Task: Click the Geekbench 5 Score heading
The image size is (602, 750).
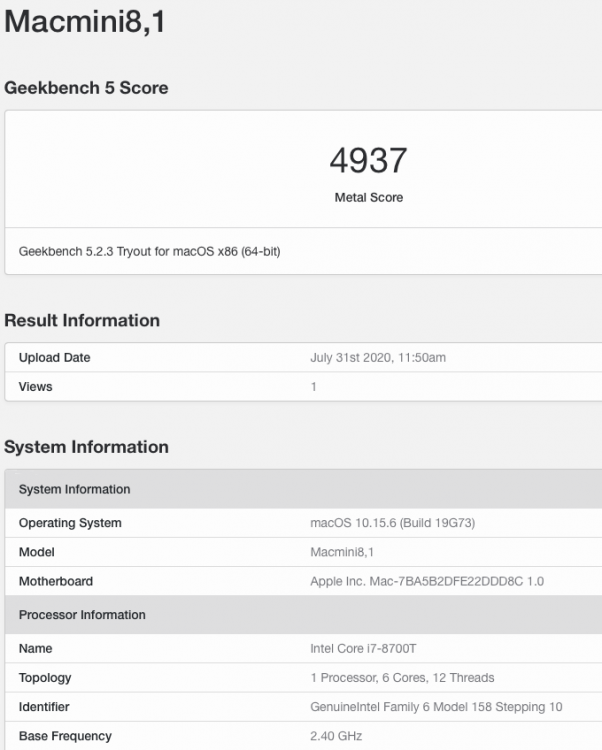Action: pos(86,88)
